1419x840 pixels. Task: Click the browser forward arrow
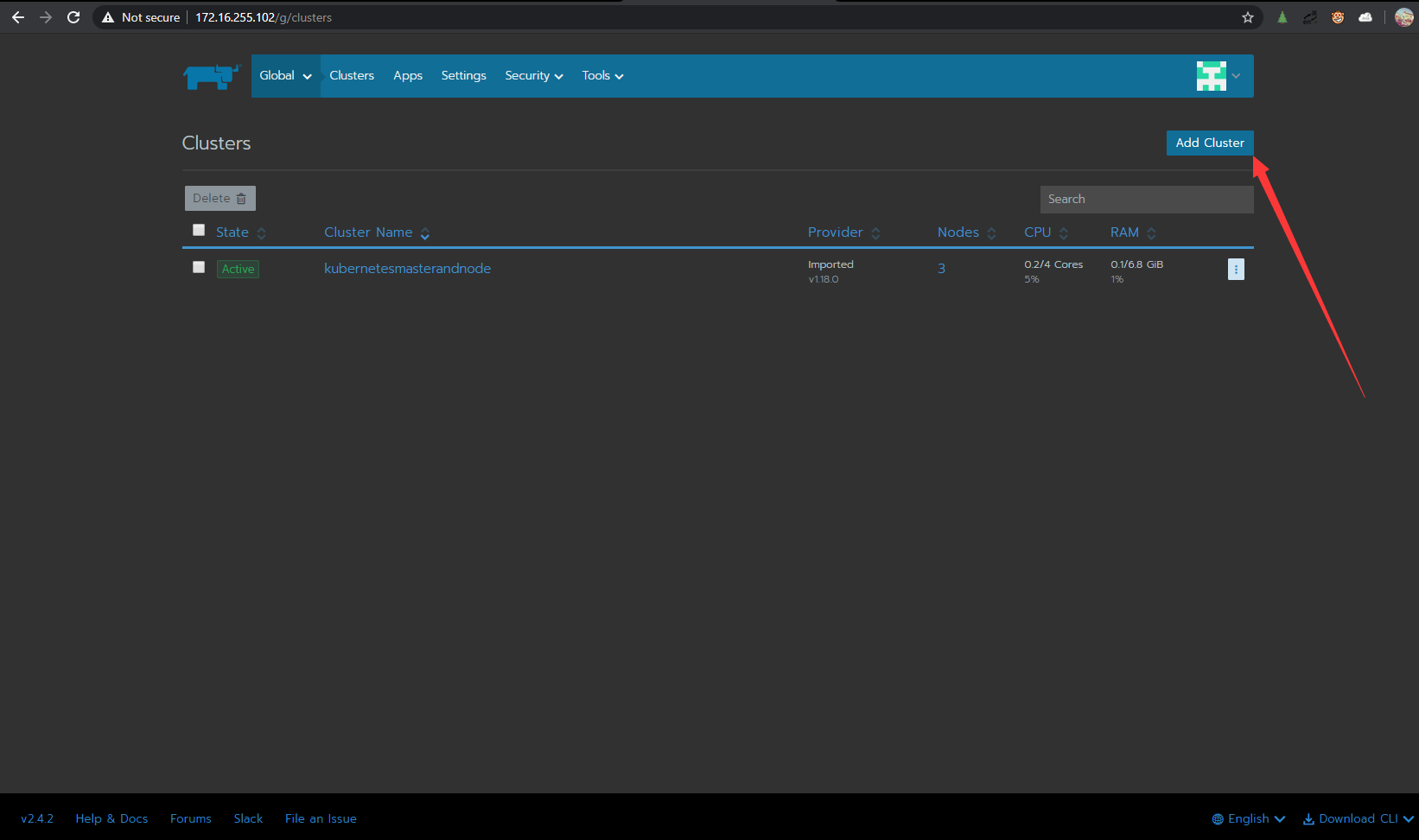[46, 17]
